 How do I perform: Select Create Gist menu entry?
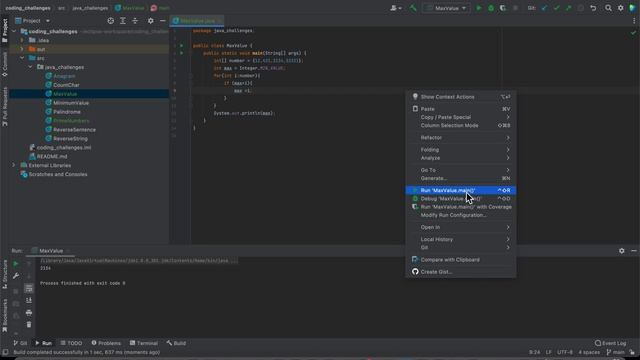pyautogui.click(x=461, y=272)
